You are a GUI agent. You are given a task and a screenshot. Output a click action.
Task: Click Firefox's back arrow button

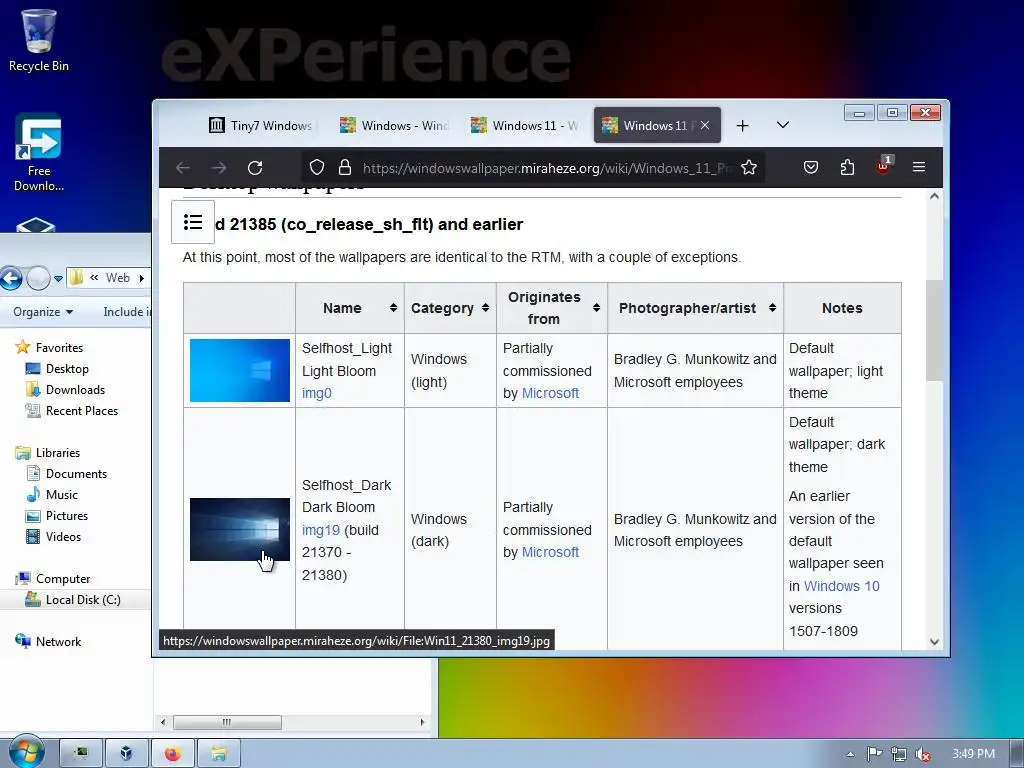coord(183,168)
